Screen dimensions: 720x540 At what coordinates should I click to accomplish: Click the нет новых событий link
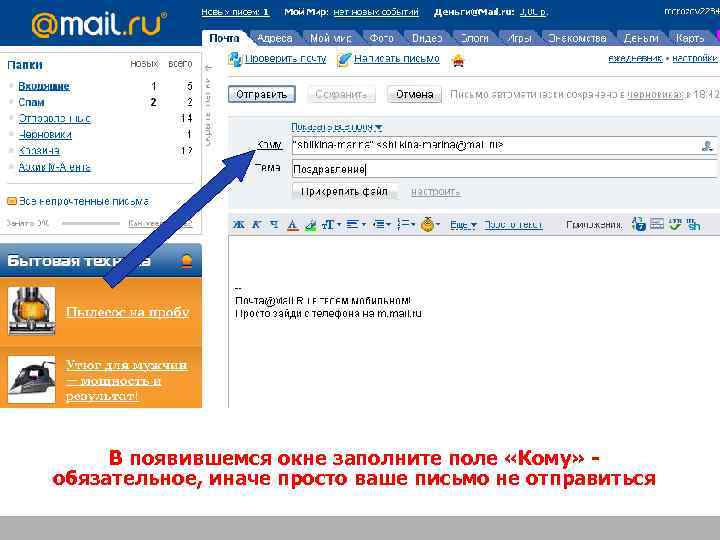[376, 12]
